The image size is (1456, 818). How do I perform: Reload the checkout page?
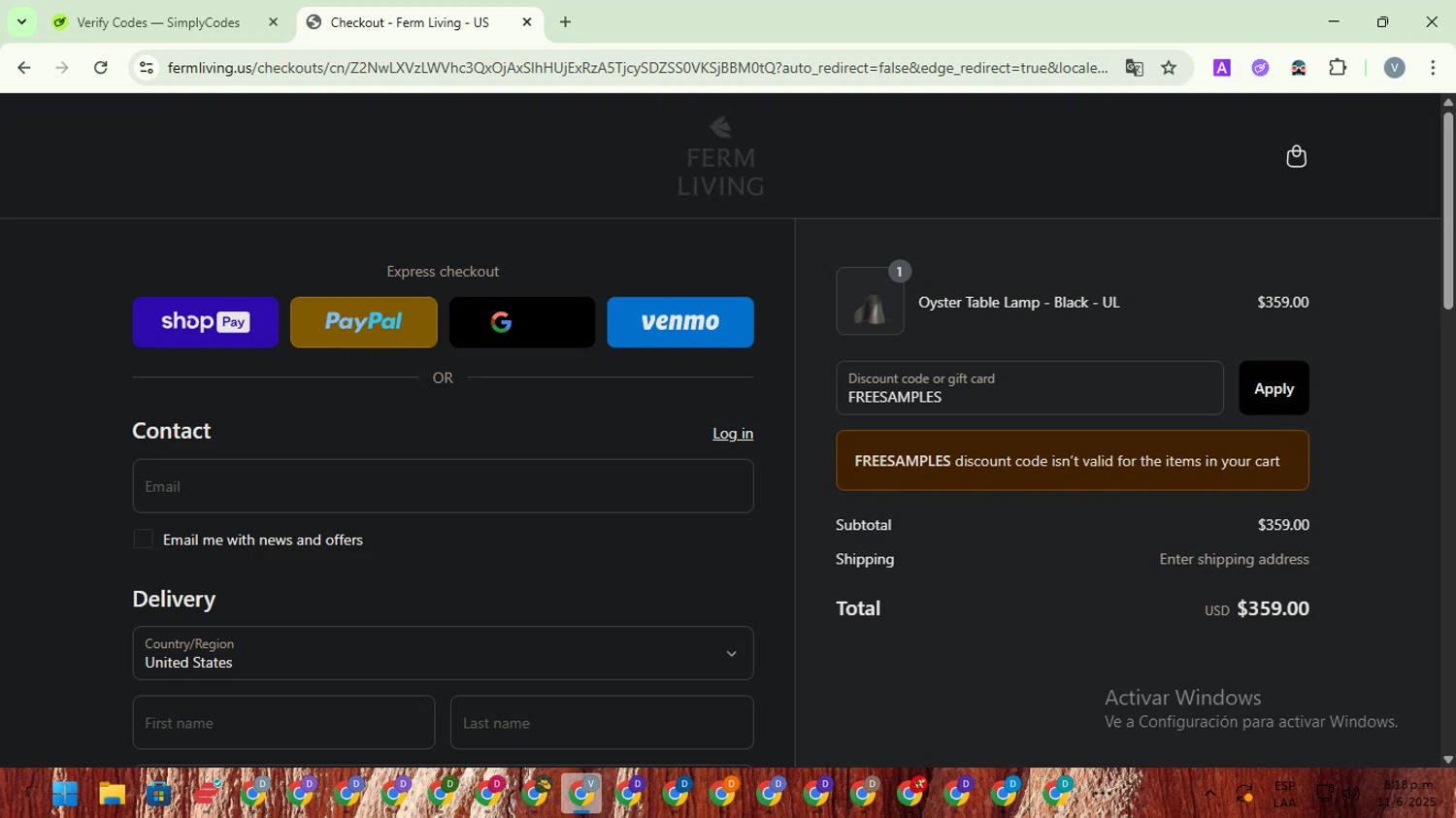[101, 68]
